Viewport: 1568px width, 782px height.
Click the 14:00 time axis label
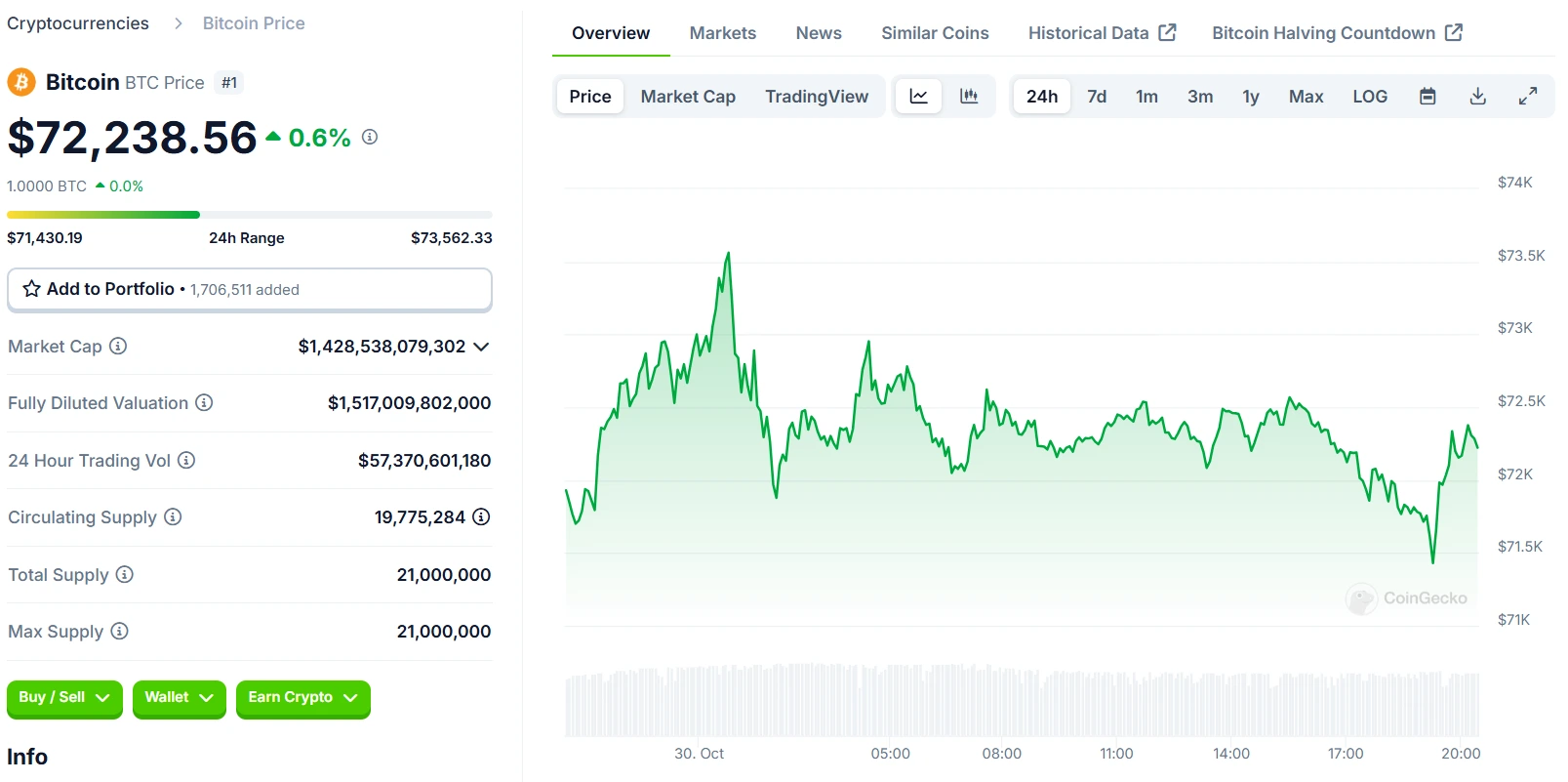(x=1231, y=754)
